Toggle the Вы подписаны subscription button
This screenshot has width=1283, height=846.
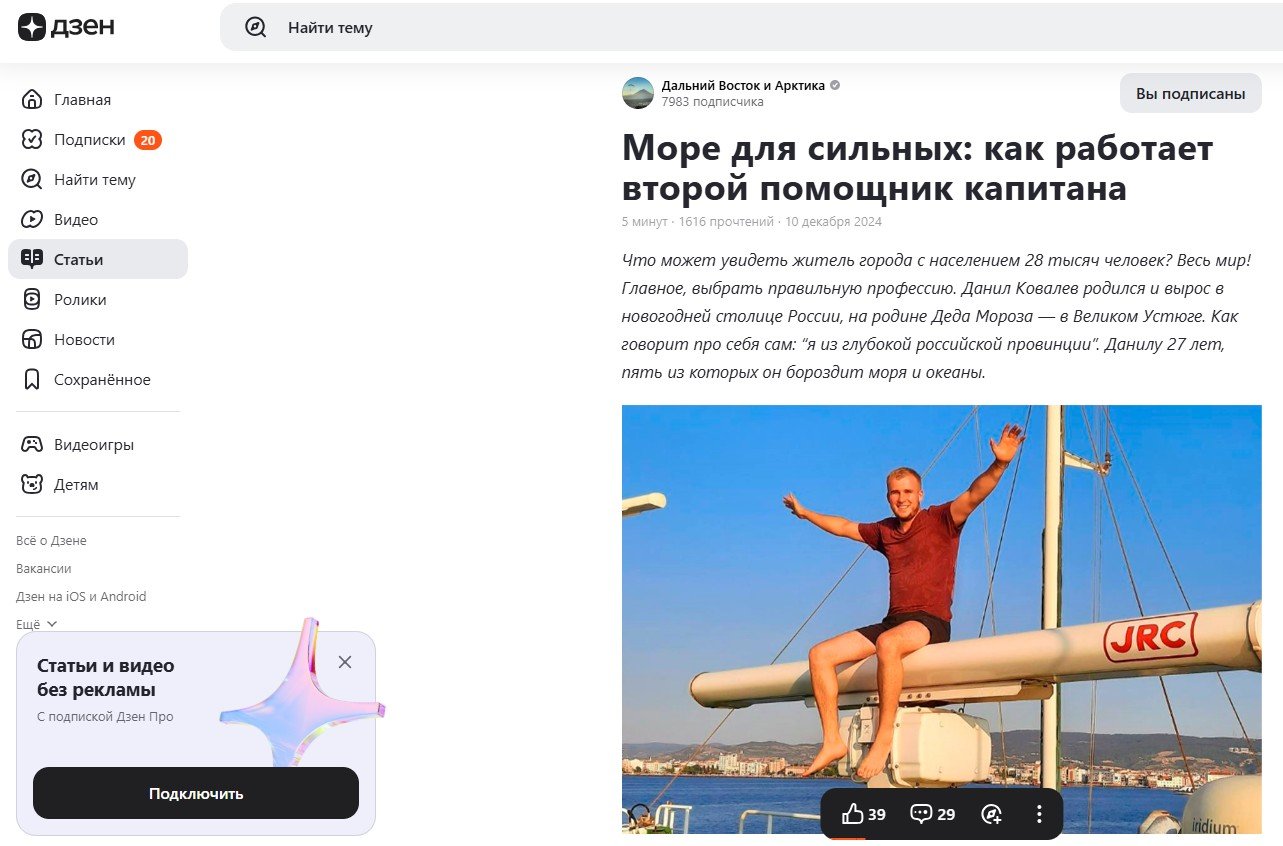1191,94
